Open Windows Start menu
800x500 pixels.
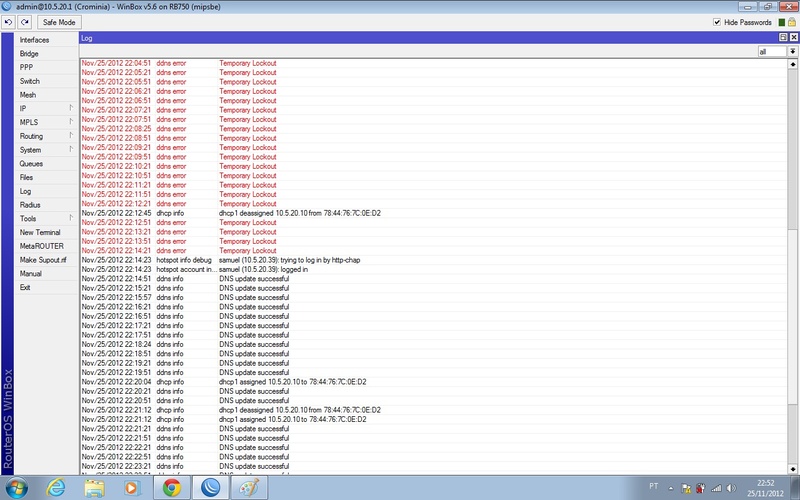16,488
